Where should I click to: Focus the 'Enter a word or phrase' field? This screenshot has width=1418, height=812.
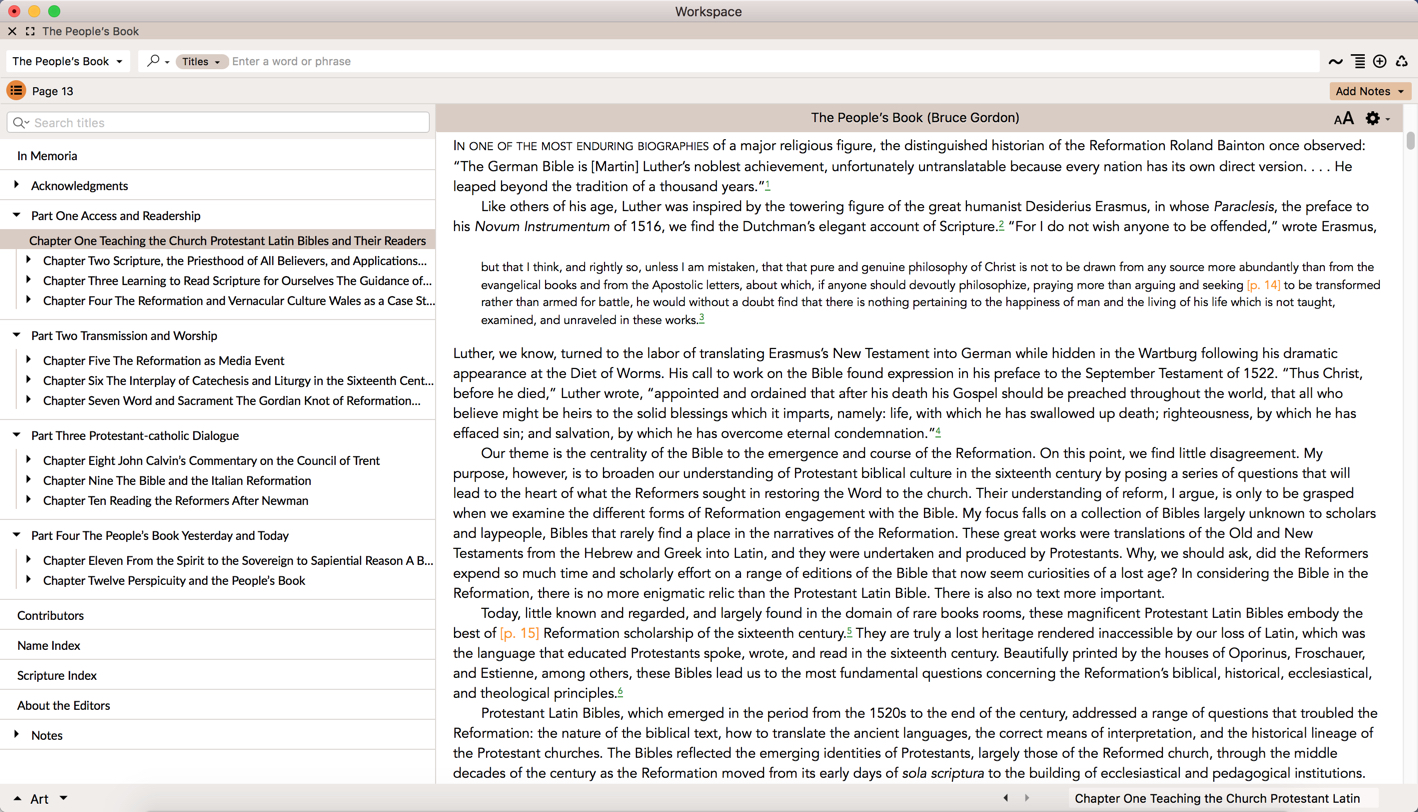773,62
